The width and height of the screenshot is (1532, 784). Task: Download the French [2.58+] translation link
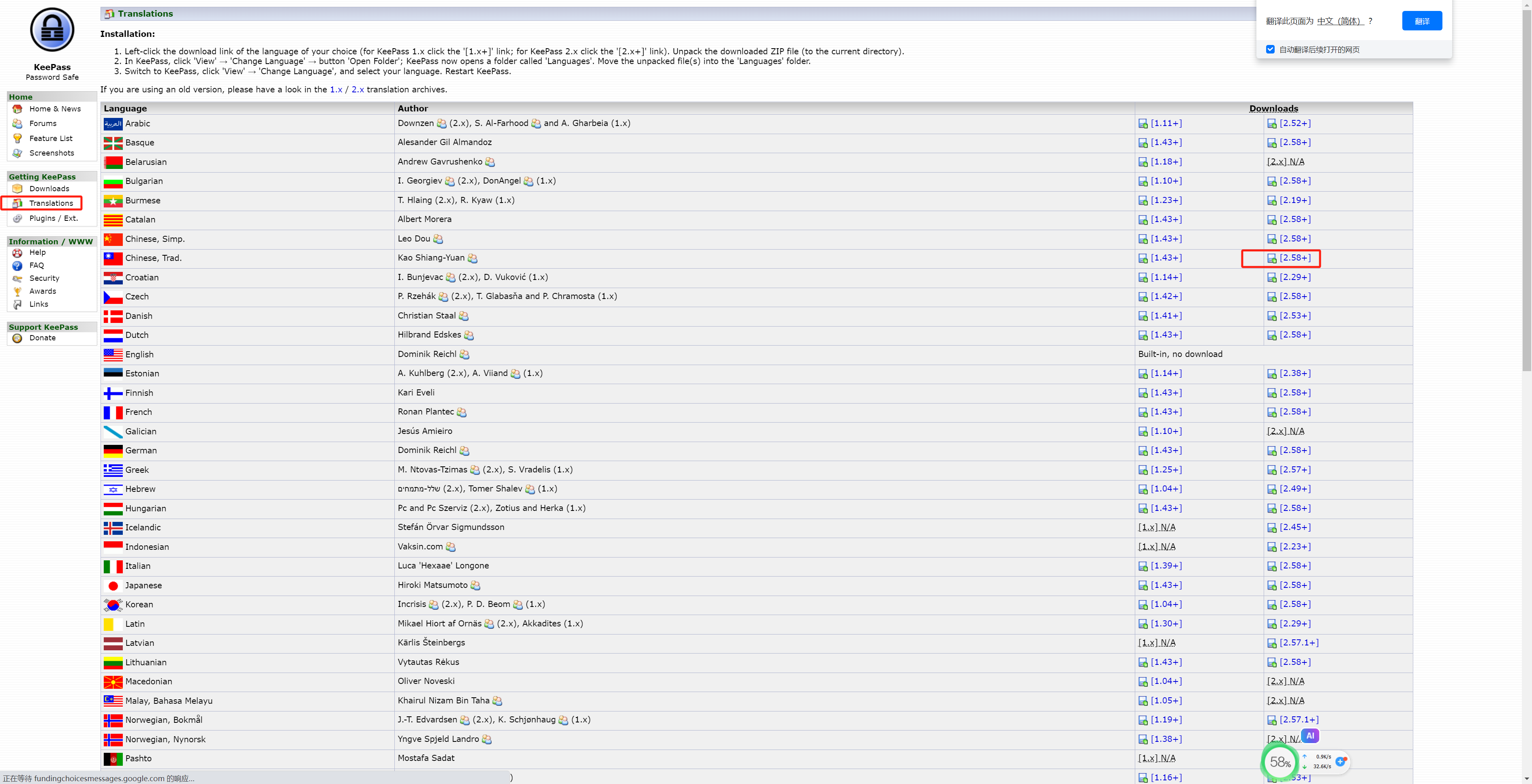coord(1295,412)
